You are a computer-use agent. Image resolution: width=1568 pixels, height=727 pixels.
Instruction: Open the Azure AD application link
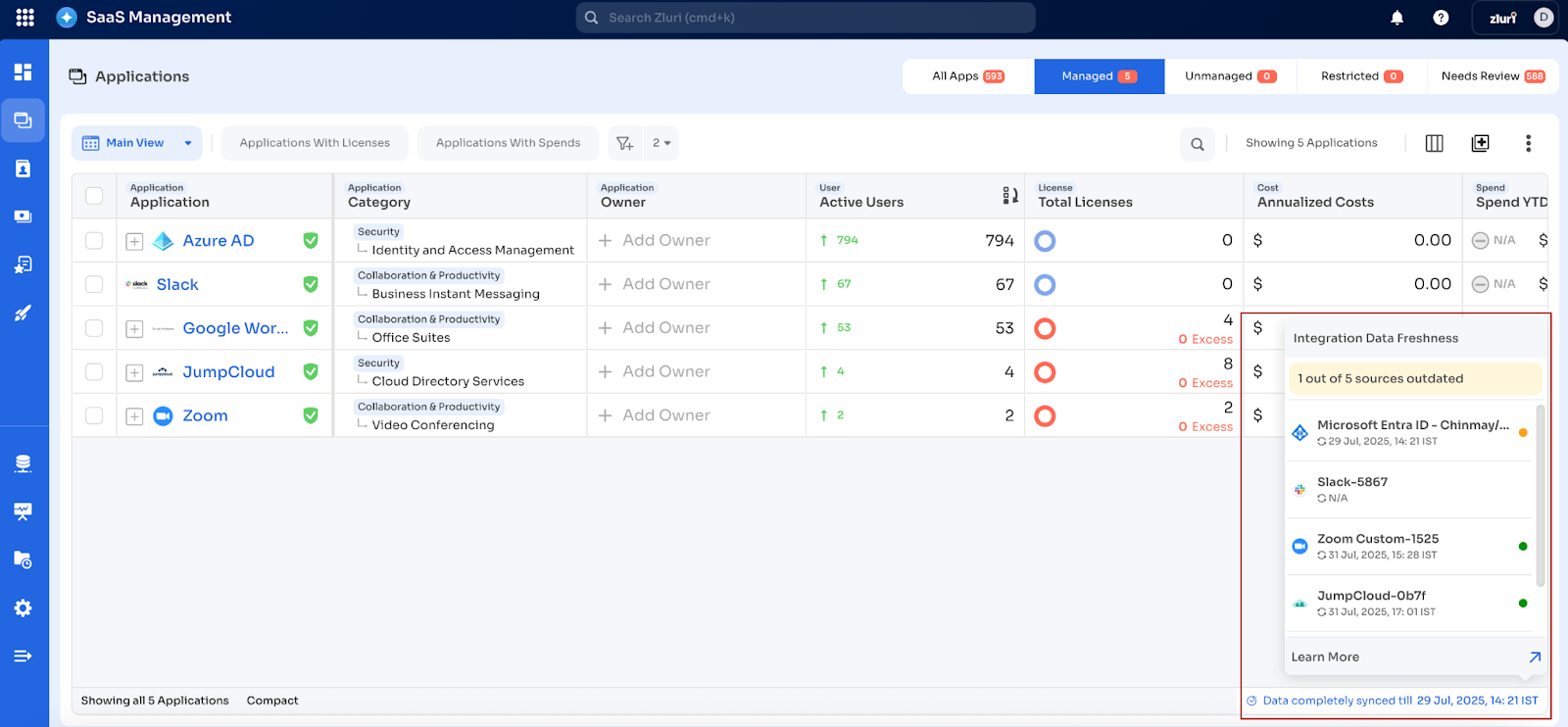[219, 241]
